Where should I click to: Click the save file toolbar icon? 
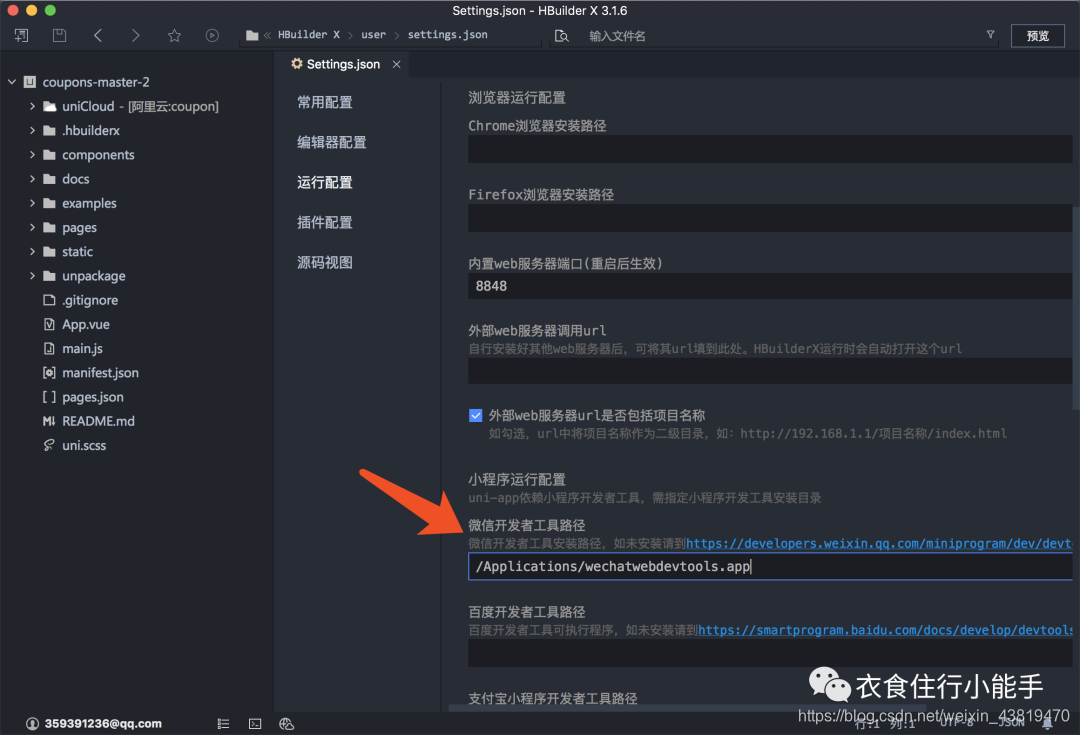click(x=59, y=35)
